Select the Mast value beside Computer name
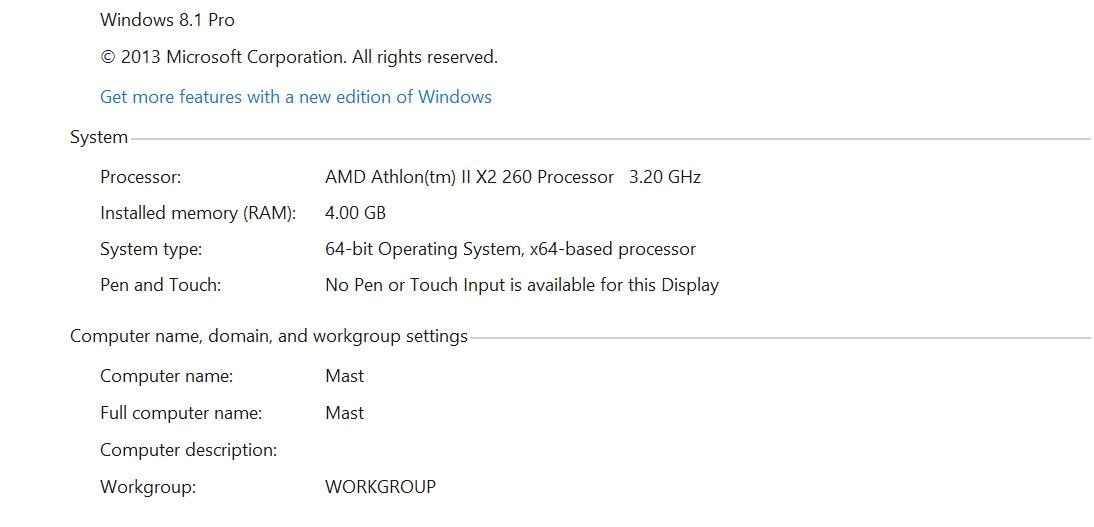 (345, 376)
